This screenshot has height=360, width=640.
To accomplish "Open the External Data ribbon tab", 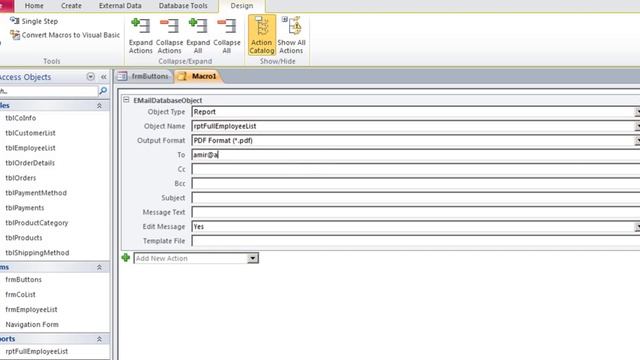I will click(x=120, y=6).
